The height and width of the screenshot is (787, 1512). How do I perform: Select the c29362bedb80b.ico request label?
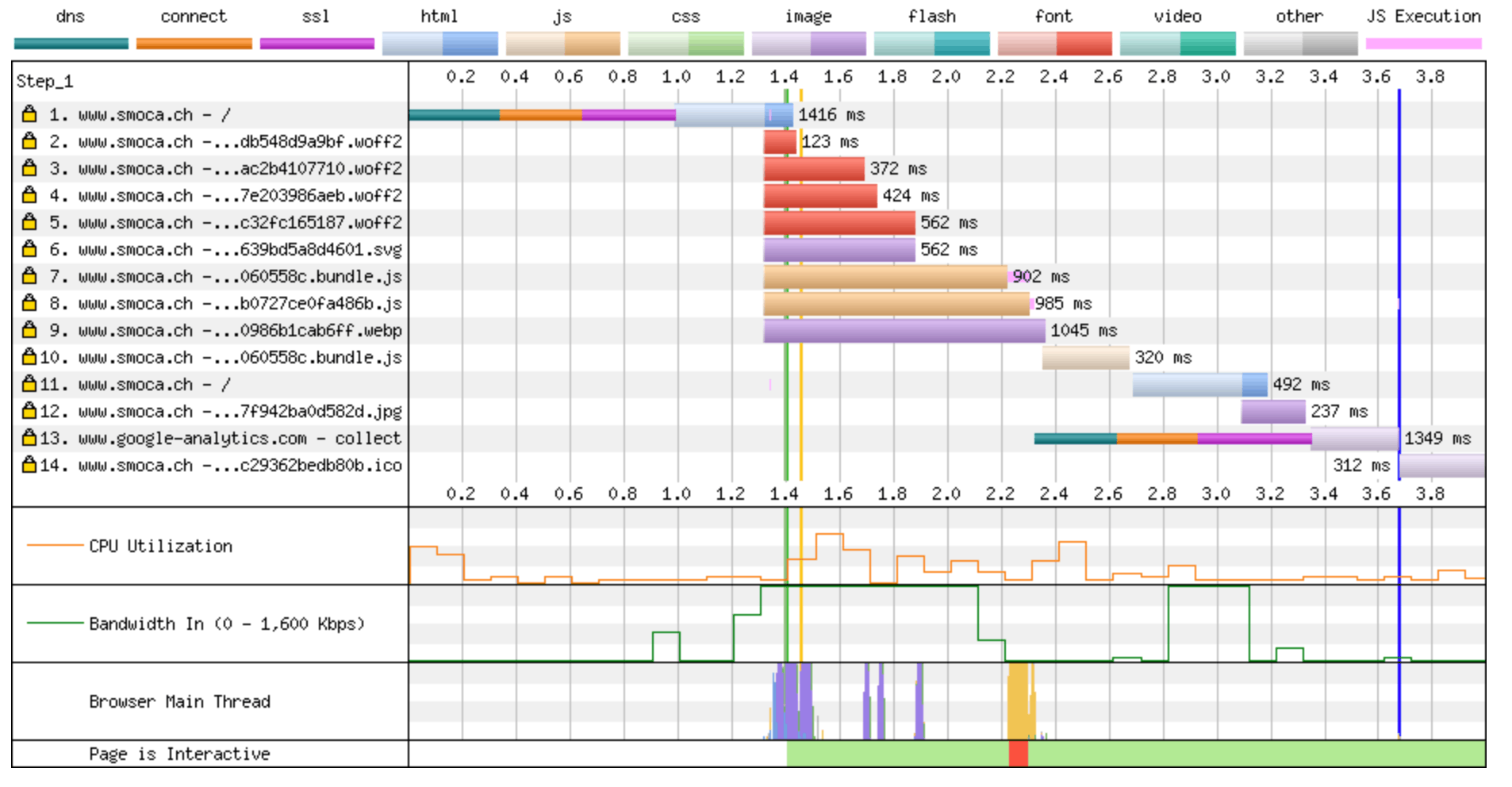click(x=221, y=466)
